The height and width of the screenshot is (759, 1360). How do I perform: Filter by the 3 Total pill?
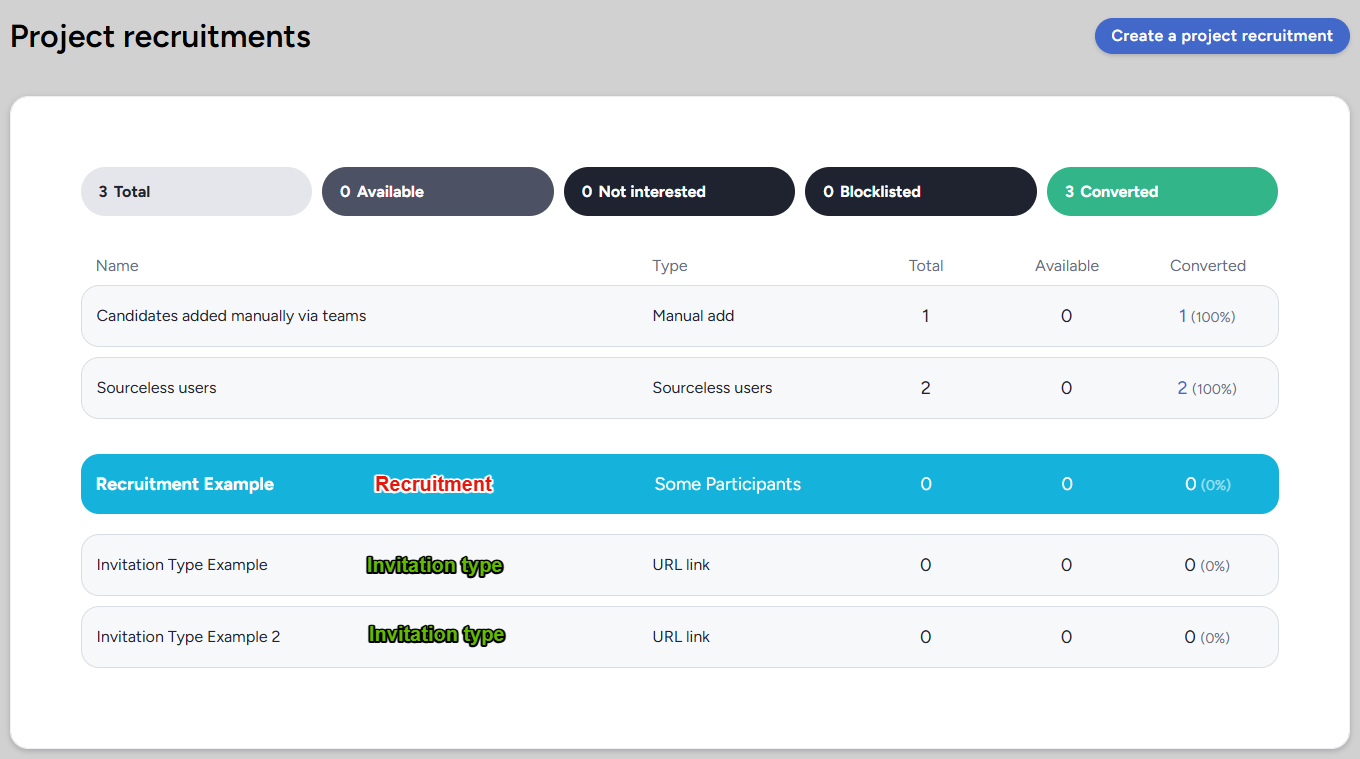(197, 192)
